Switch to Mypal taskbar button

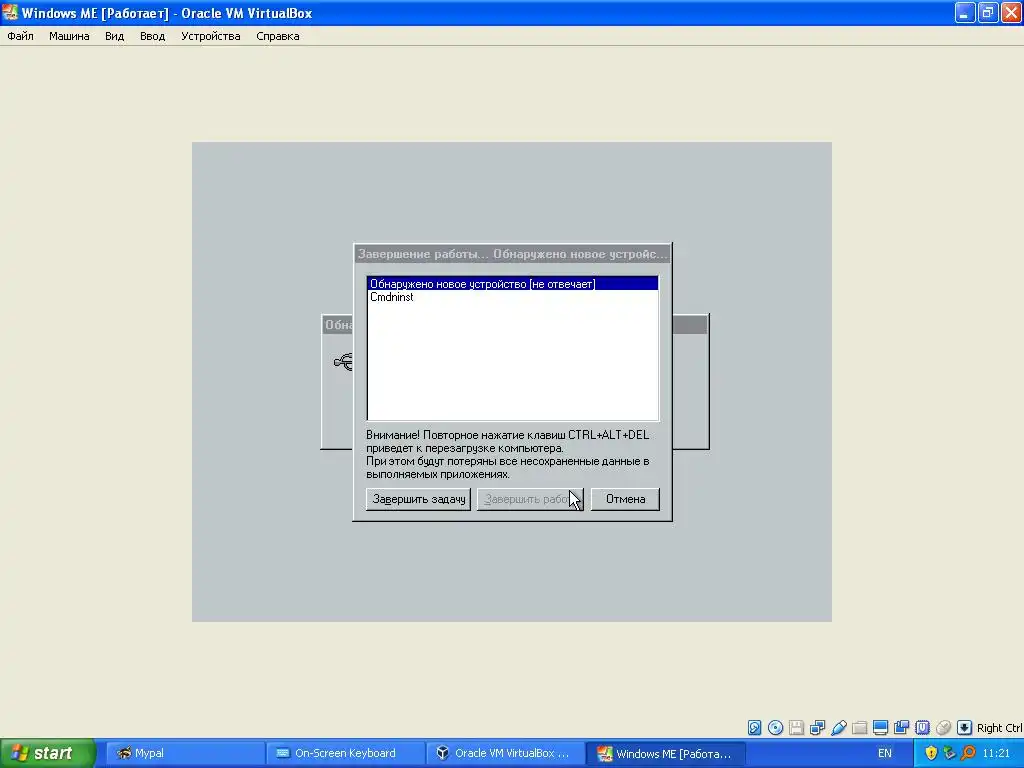pyautogui.click(x=185, y=753)
